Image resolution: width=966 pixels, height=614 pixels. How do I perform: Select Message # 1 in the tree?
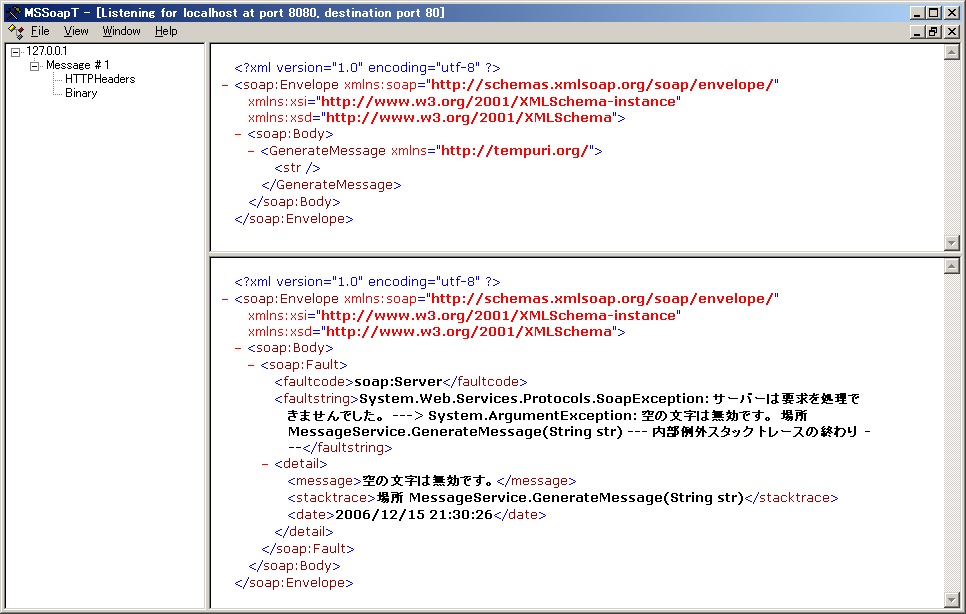(x=78, y=65)
